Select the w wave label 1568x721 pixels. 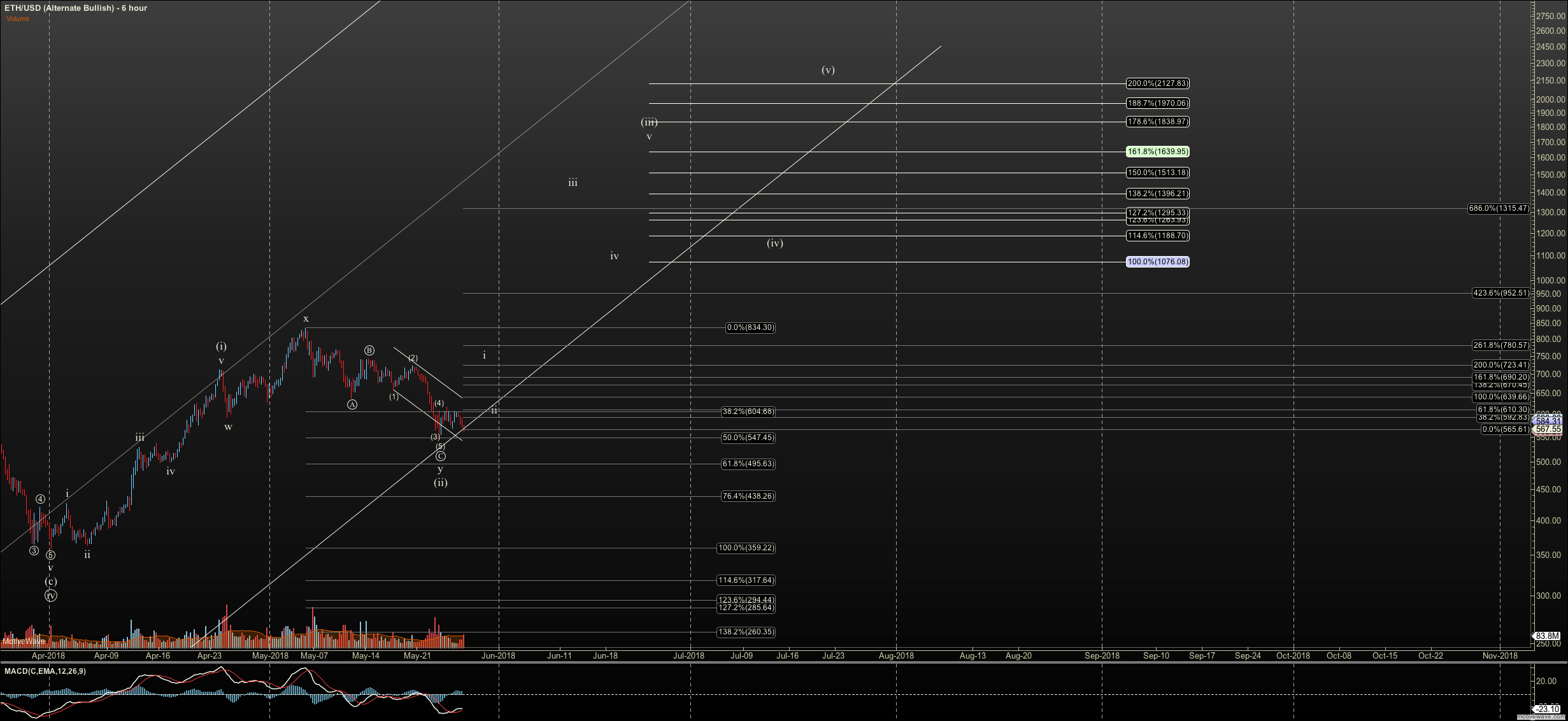point(228,427)
